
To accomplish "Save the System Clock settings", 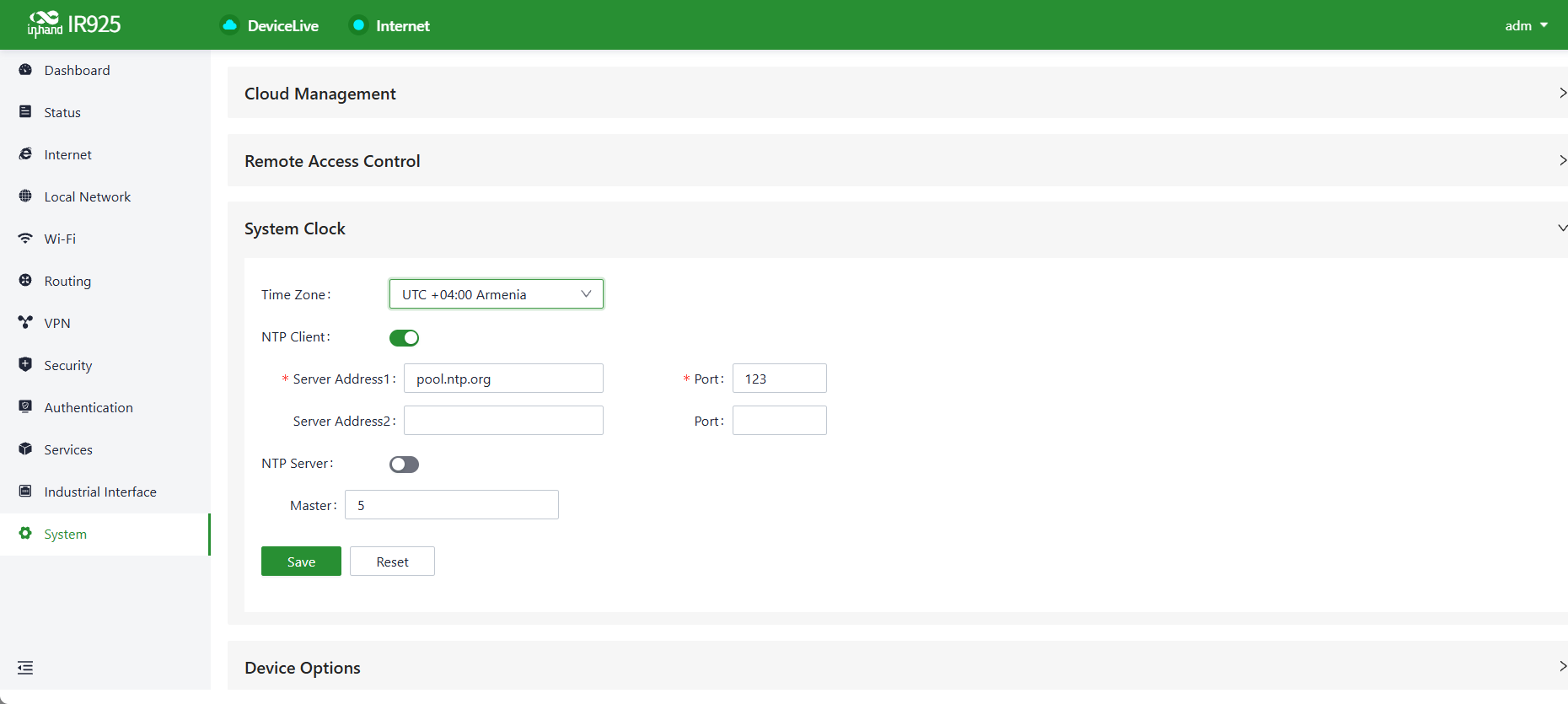I will [x=301, y=562].
